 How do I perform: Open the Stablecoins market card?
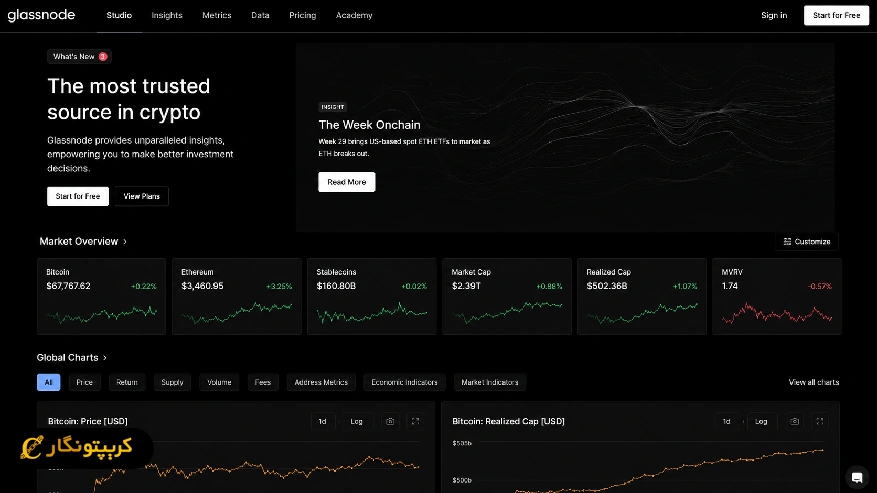tap(371, 296)
